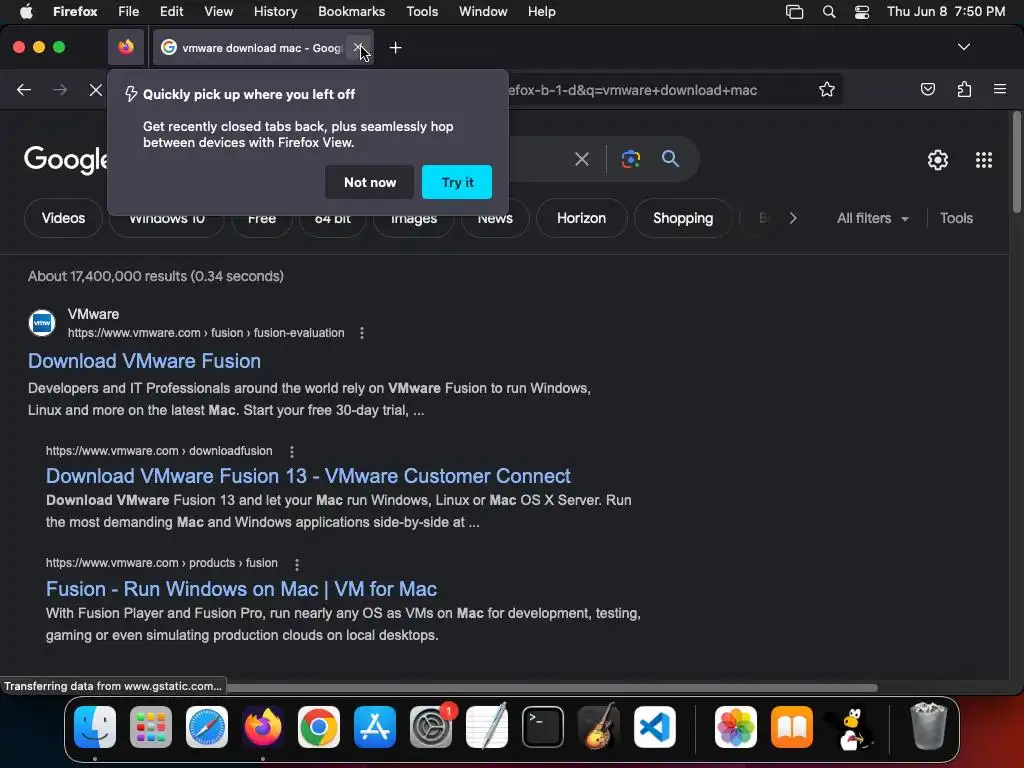Screen dimensions: 1024x768
Task: Open the Download VMware Fusion result
Action: click(x=144, y=361)
